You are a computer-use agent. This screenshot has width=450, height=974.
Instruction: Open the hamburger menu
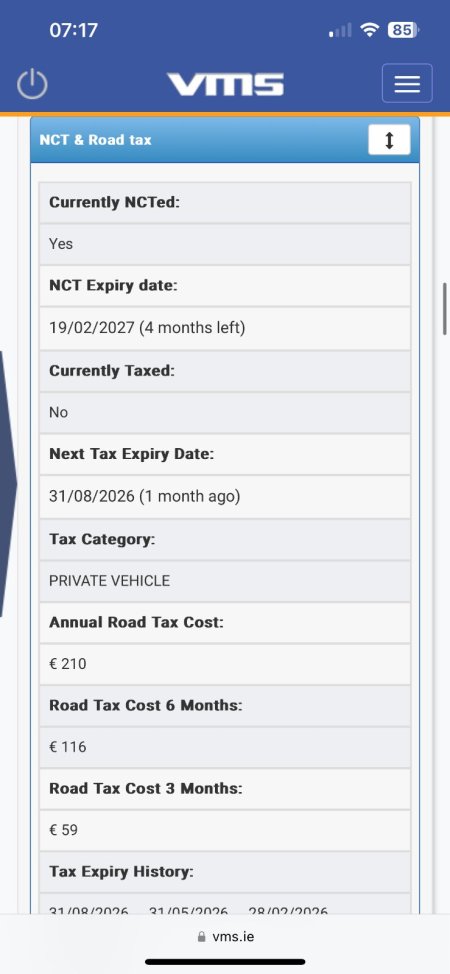pos(407,83)
